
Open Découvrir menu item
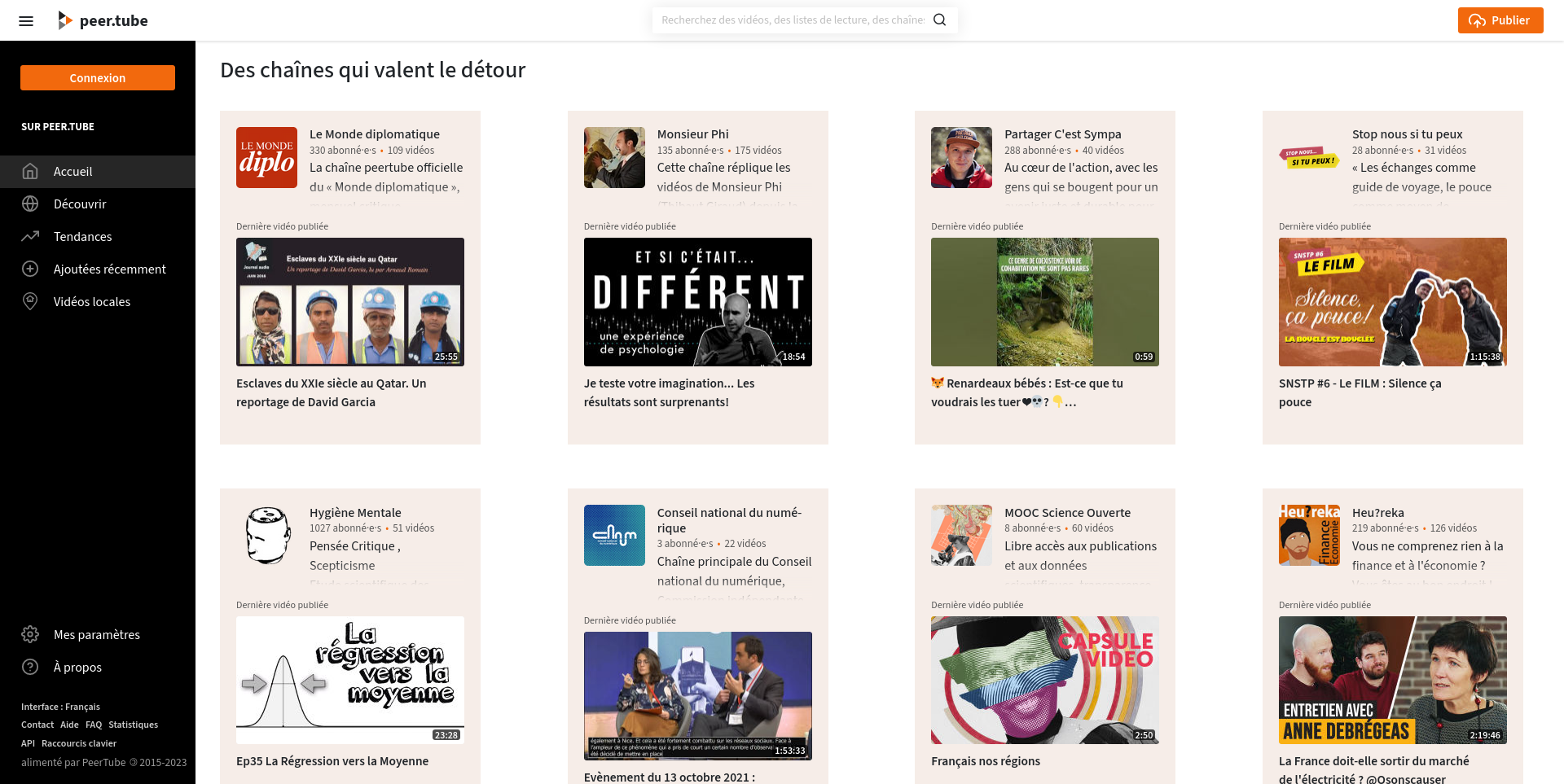pos(98,204)
